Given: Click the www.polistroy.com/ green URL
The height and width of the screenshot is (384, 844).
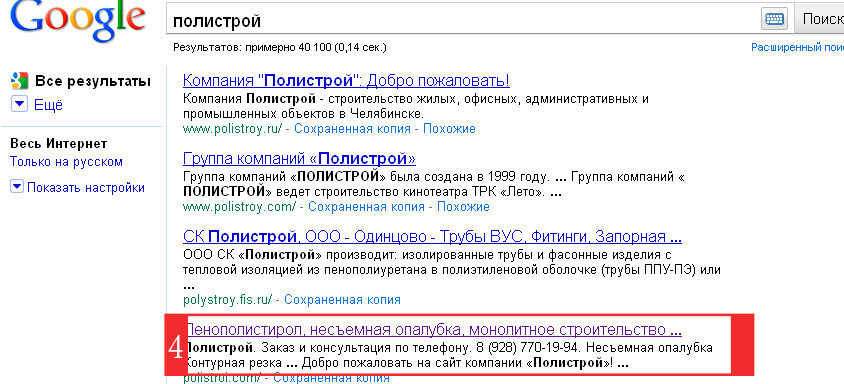Looking at the screenshot, I should point(240,207).
